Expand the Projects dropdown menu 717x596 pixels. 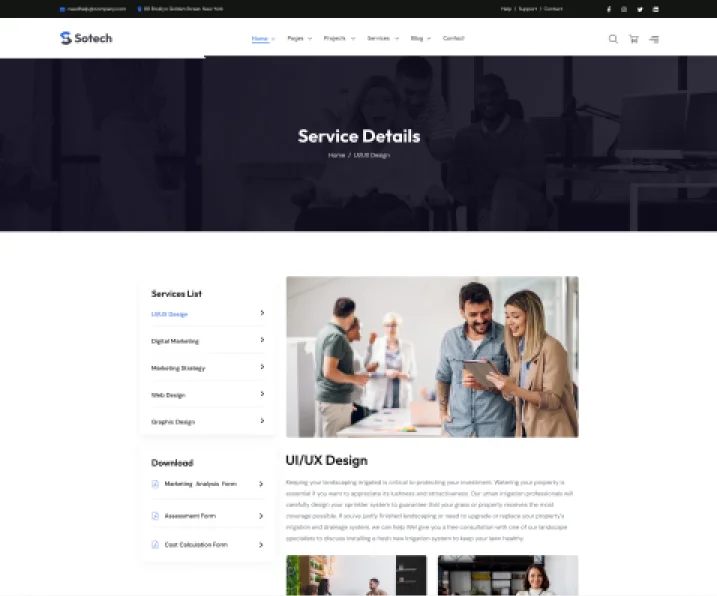pos(337,38)
